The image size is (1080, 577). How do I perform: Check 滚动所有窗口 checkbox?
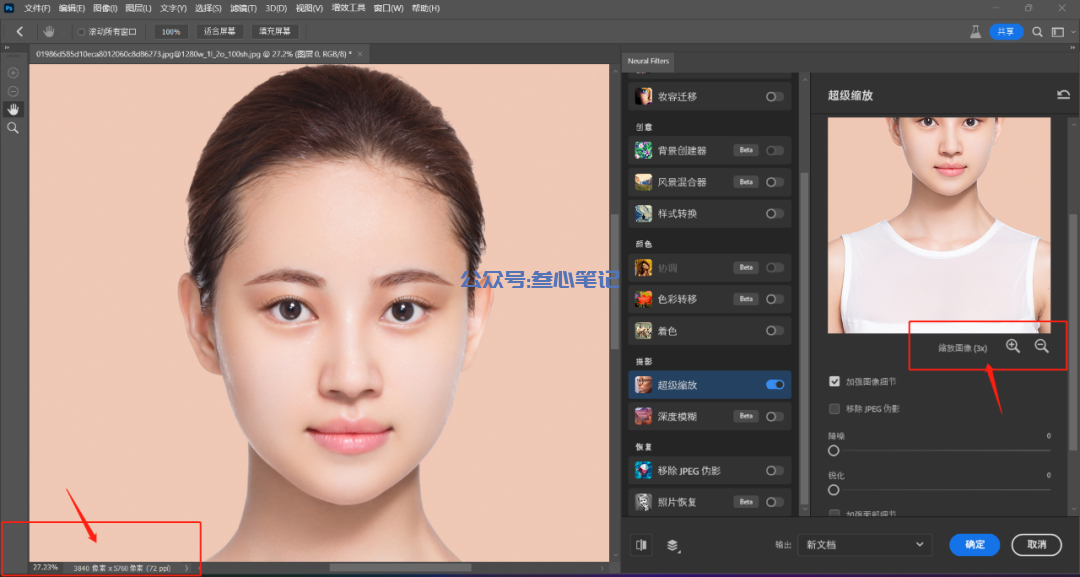pyautogui.click(x=81, y=32)
